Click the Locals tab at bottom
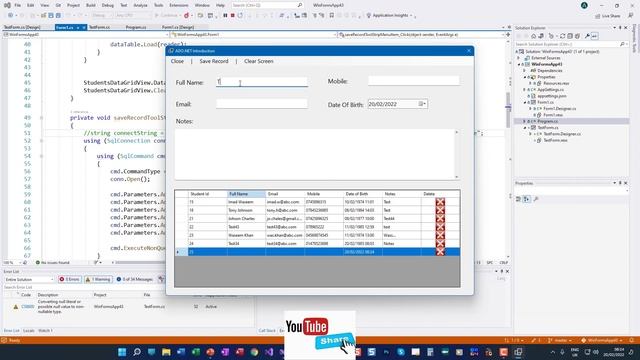The width and height of the screenshot is (640, 360). pos(29,331)
